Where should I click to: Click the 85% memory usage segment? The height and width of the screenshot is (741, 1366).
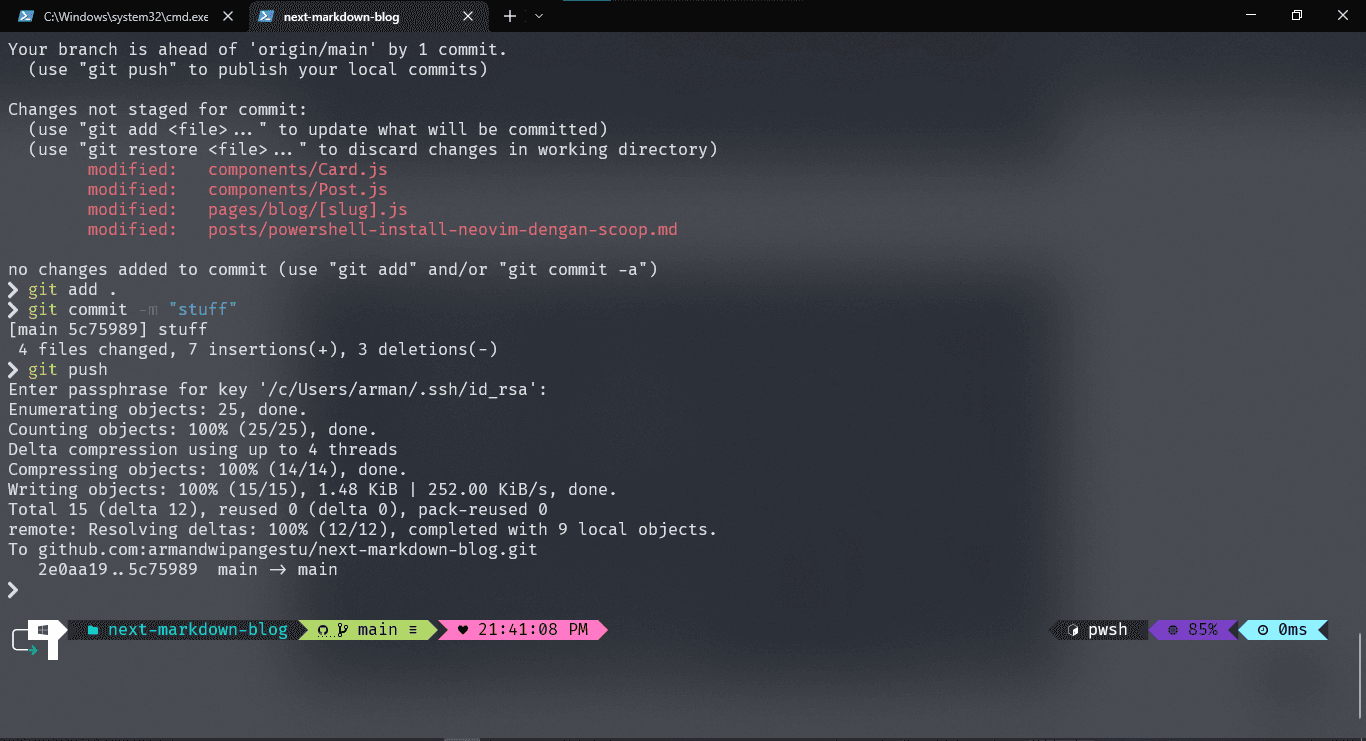(x=1194, y=630)
